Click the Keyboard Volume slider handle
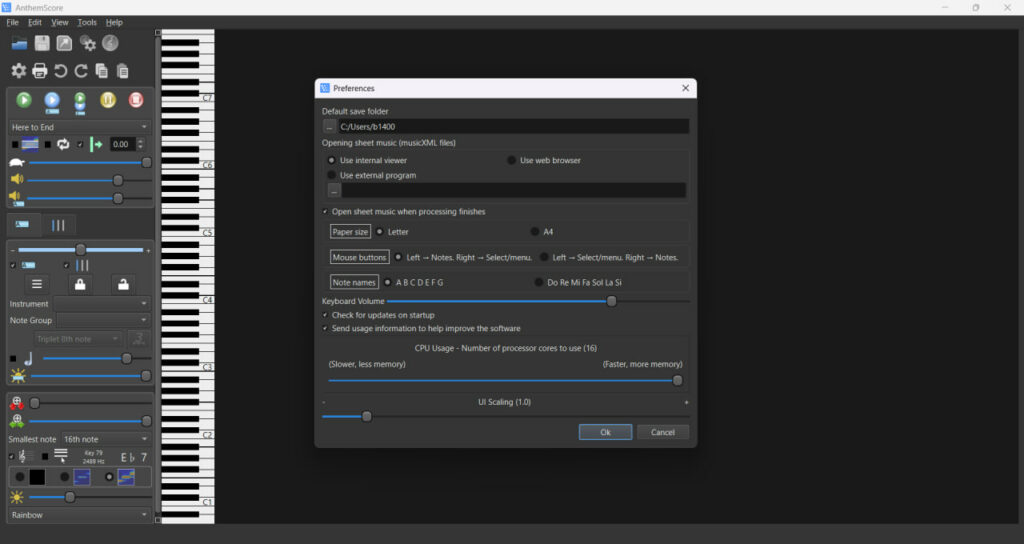 coord(611,302)
